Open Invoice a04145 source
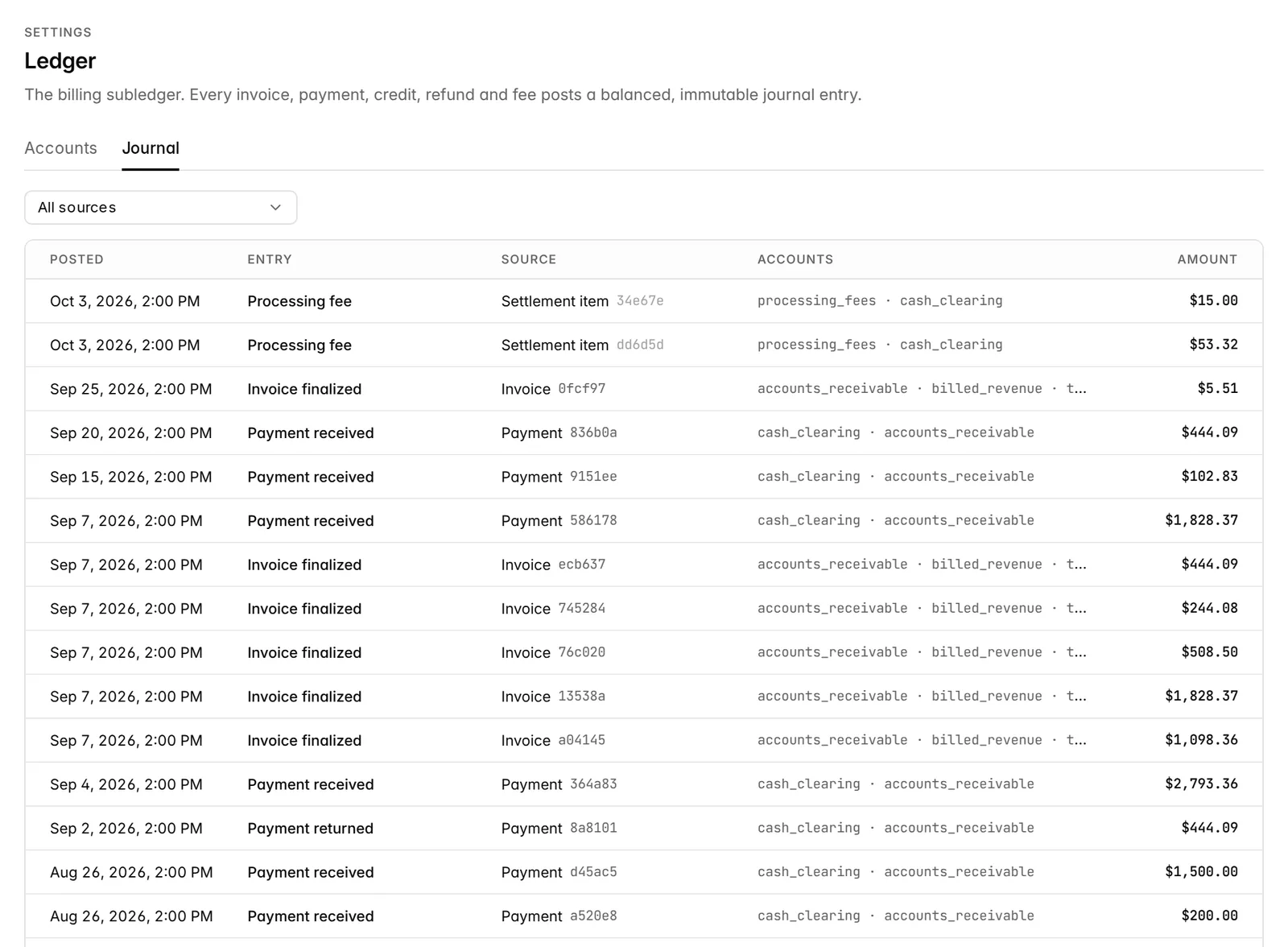Screen dimensions: 1288x947 pos(553,740)
